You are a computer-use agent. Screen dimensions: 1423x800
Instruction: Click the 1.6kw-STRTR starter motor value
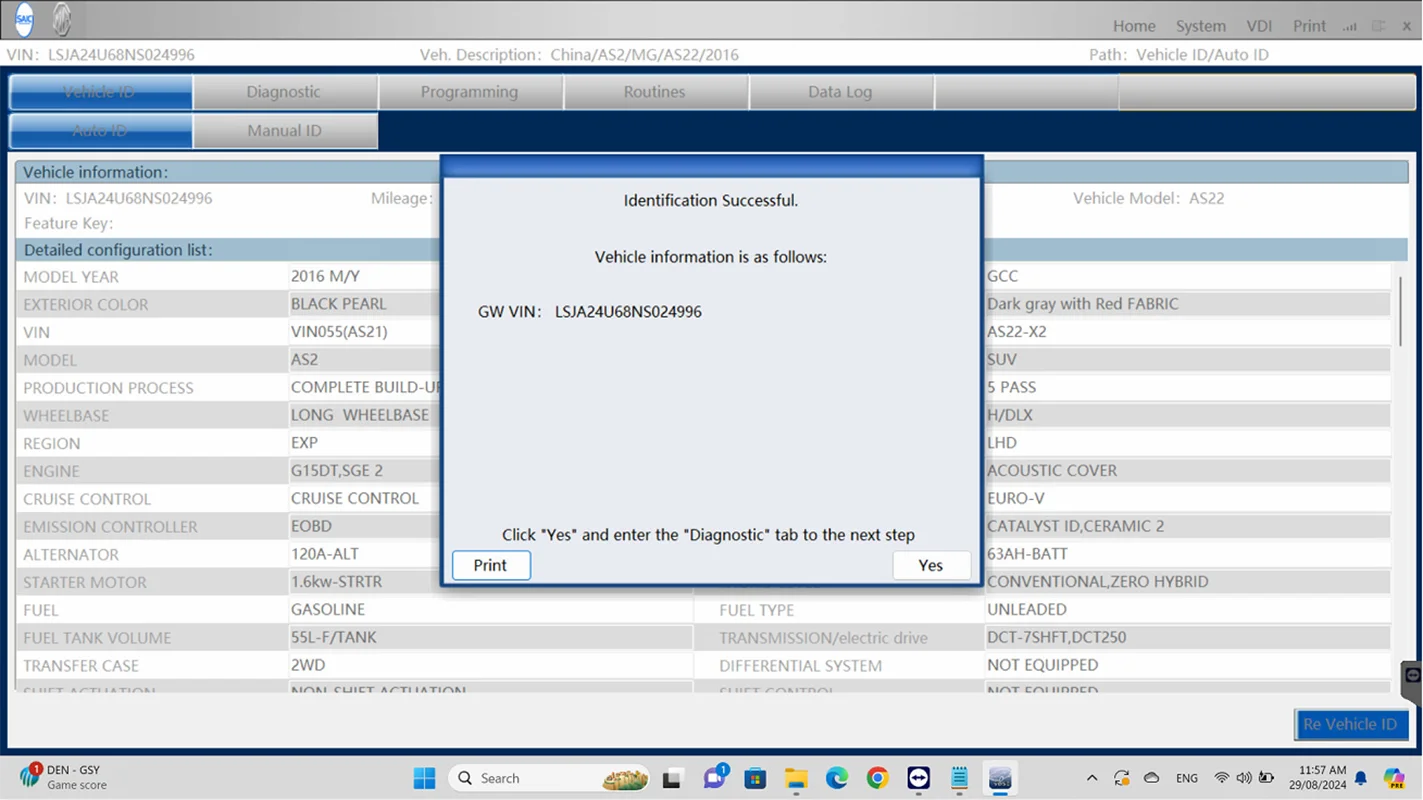[336, 582]
